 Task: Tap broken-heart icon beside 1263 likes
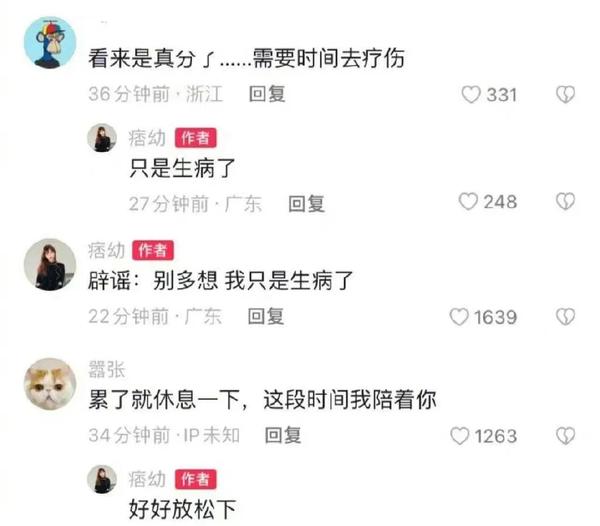(x=566, y=436)
